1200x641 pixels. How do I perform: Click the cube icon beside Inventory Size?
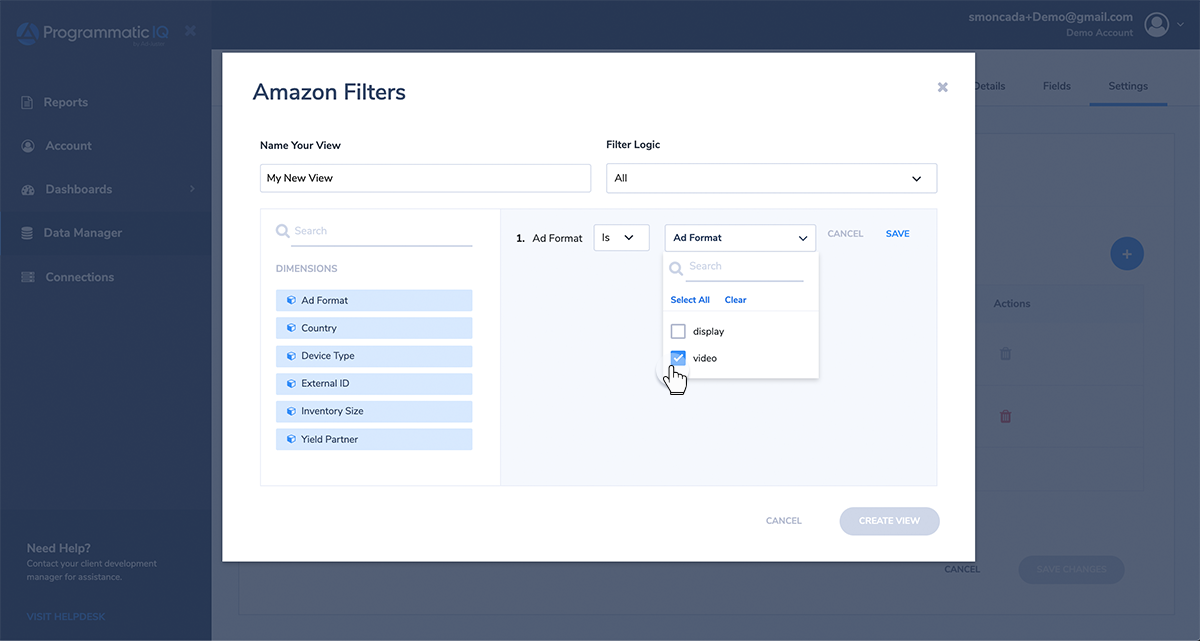tap(291, 411)
